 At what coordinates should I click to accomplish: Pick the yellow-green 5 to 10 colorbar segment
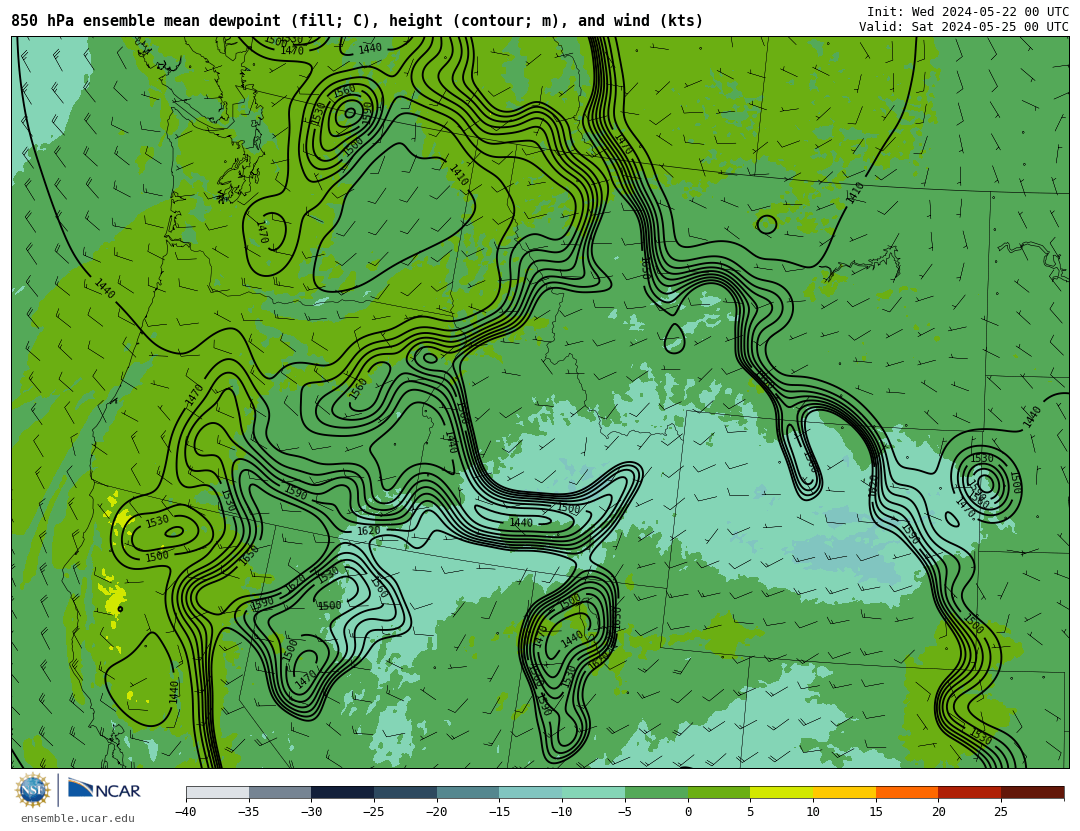pyautogui.click(x=781, y=792)
